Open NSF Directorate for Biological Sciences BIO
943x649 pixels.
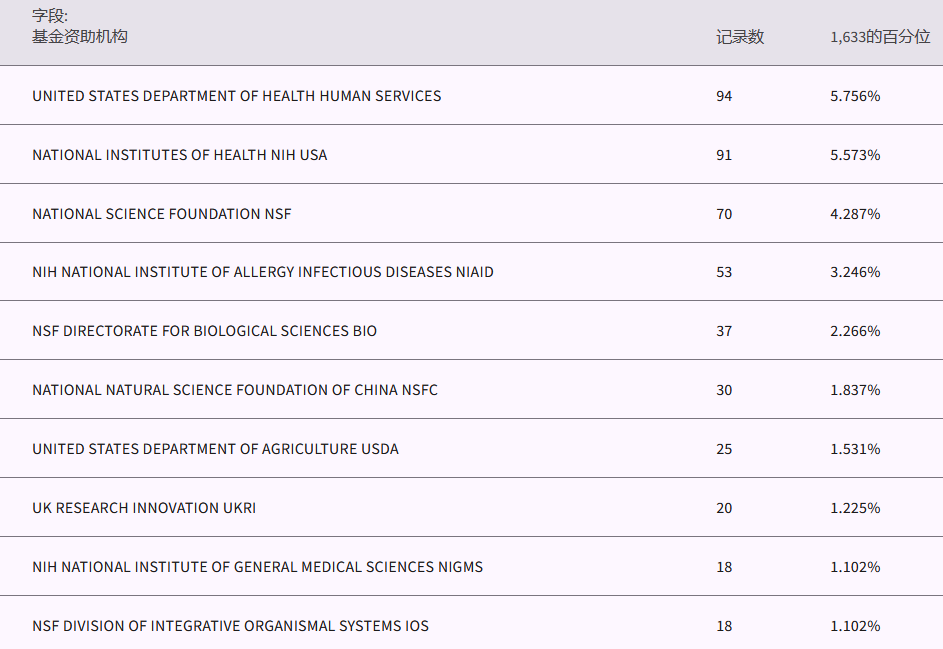coord(204,331)
